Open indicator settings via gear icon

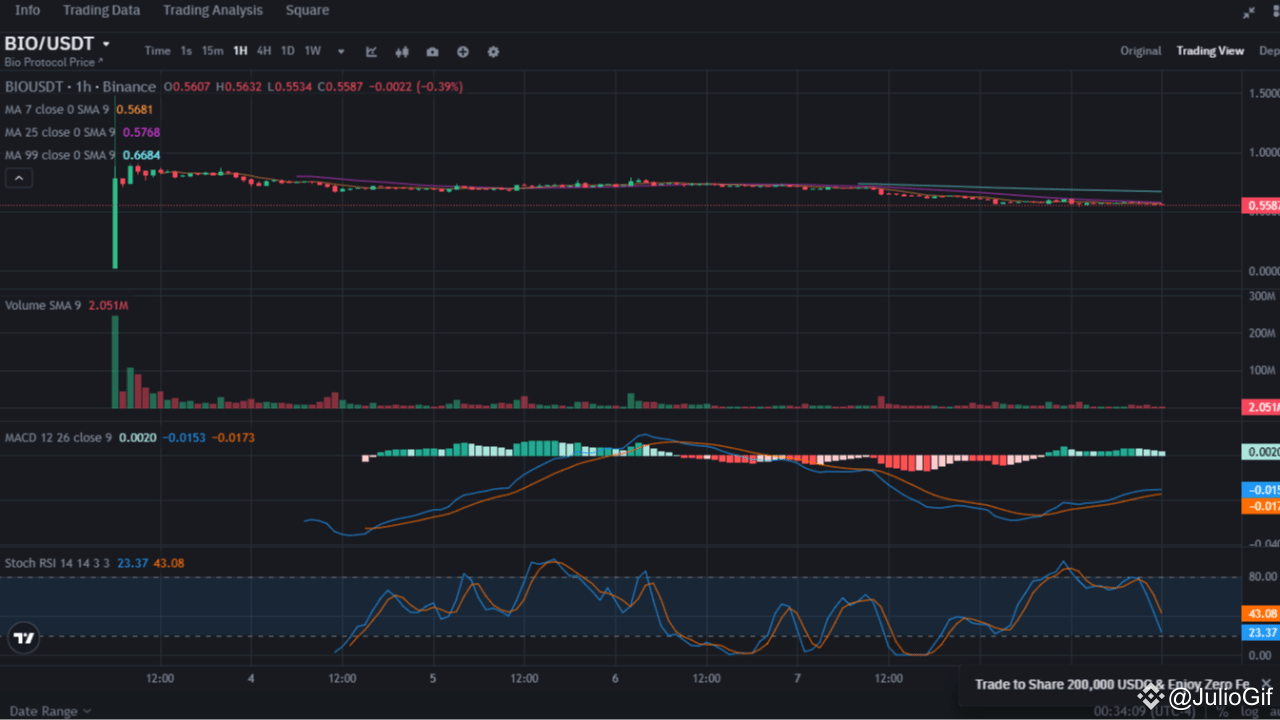pos(492,51)
